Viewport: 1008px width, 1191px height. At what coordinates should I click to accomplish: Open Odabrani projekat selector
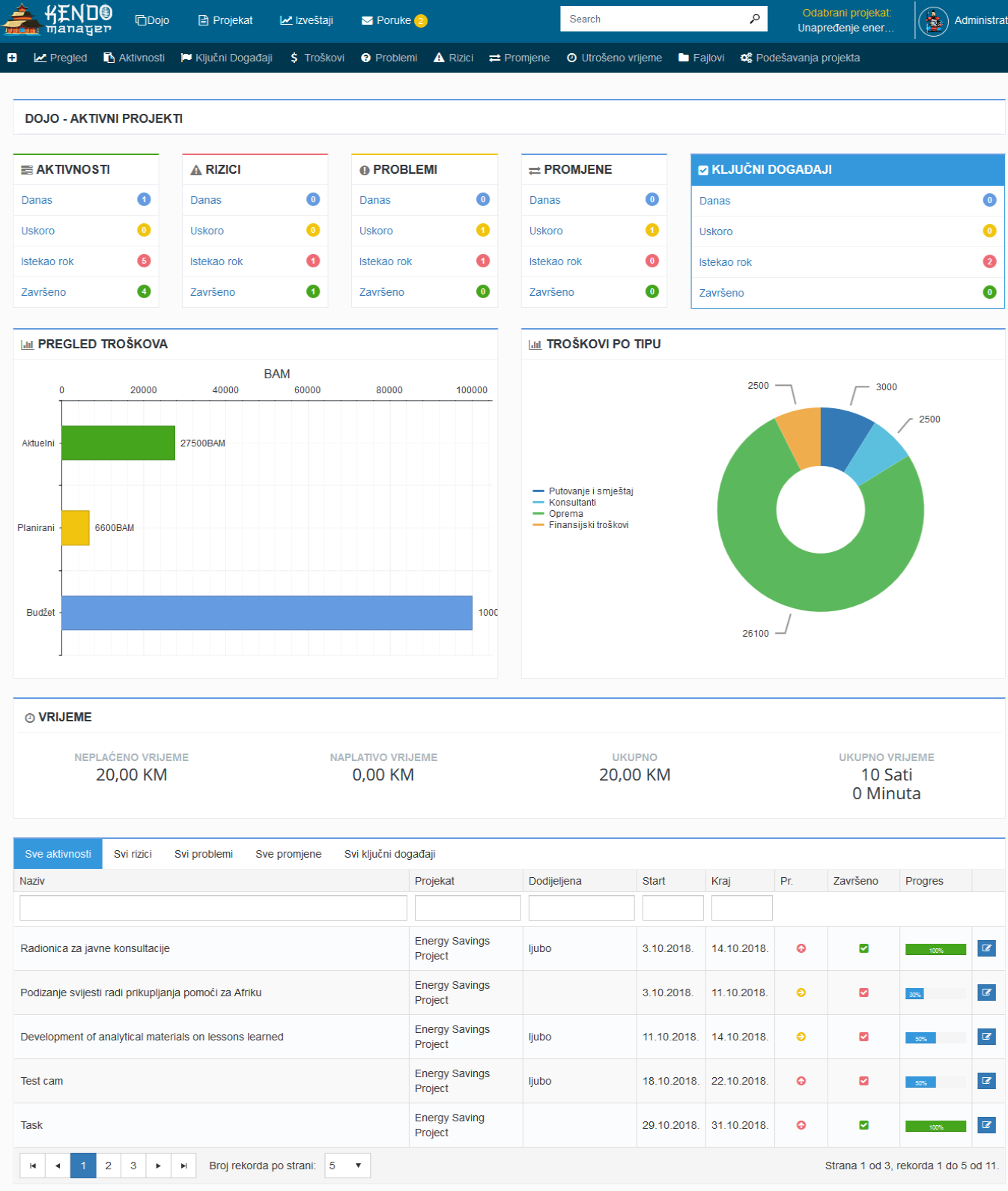coord(846,20)
